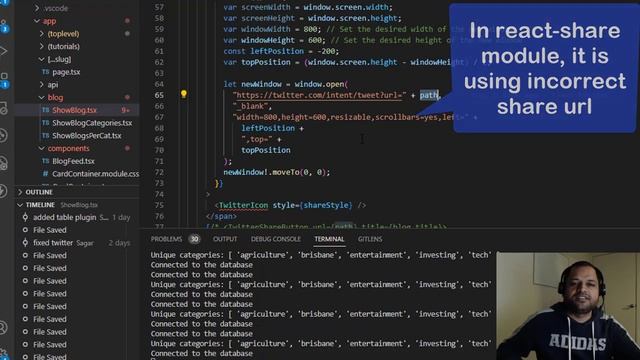Switch to the DEBUG CONSOLE tab
The image size is (640, 360).
point(276,239)
